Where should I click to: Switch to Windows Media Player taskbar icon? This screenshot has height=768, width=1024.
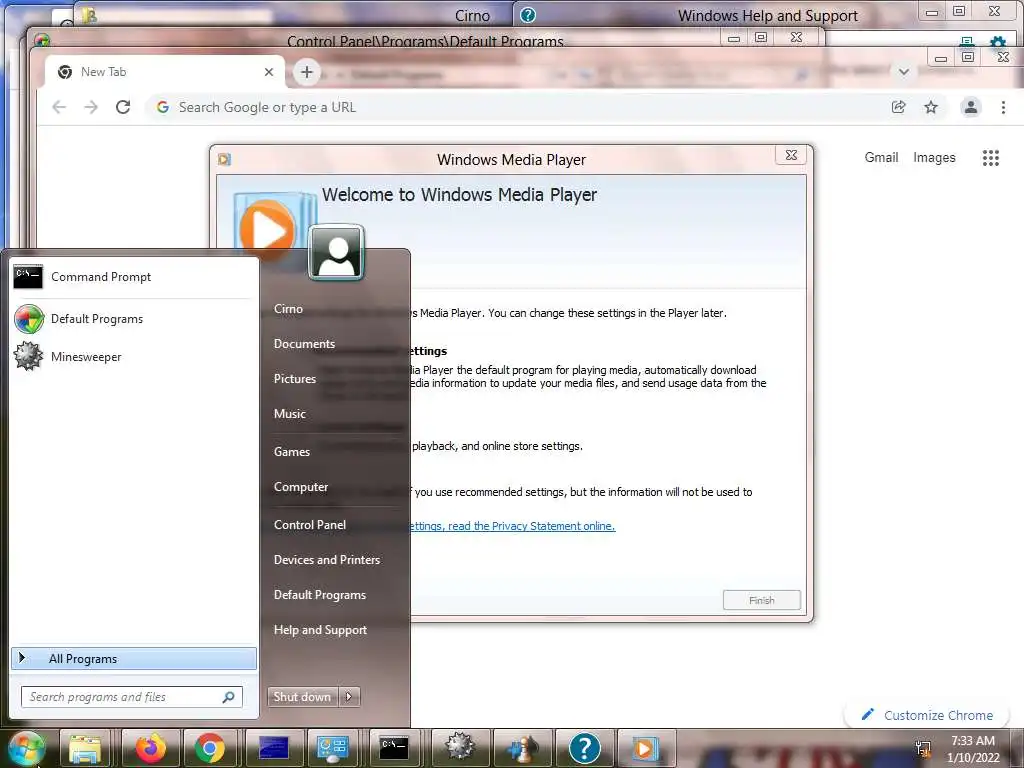[x=645, y=748]
